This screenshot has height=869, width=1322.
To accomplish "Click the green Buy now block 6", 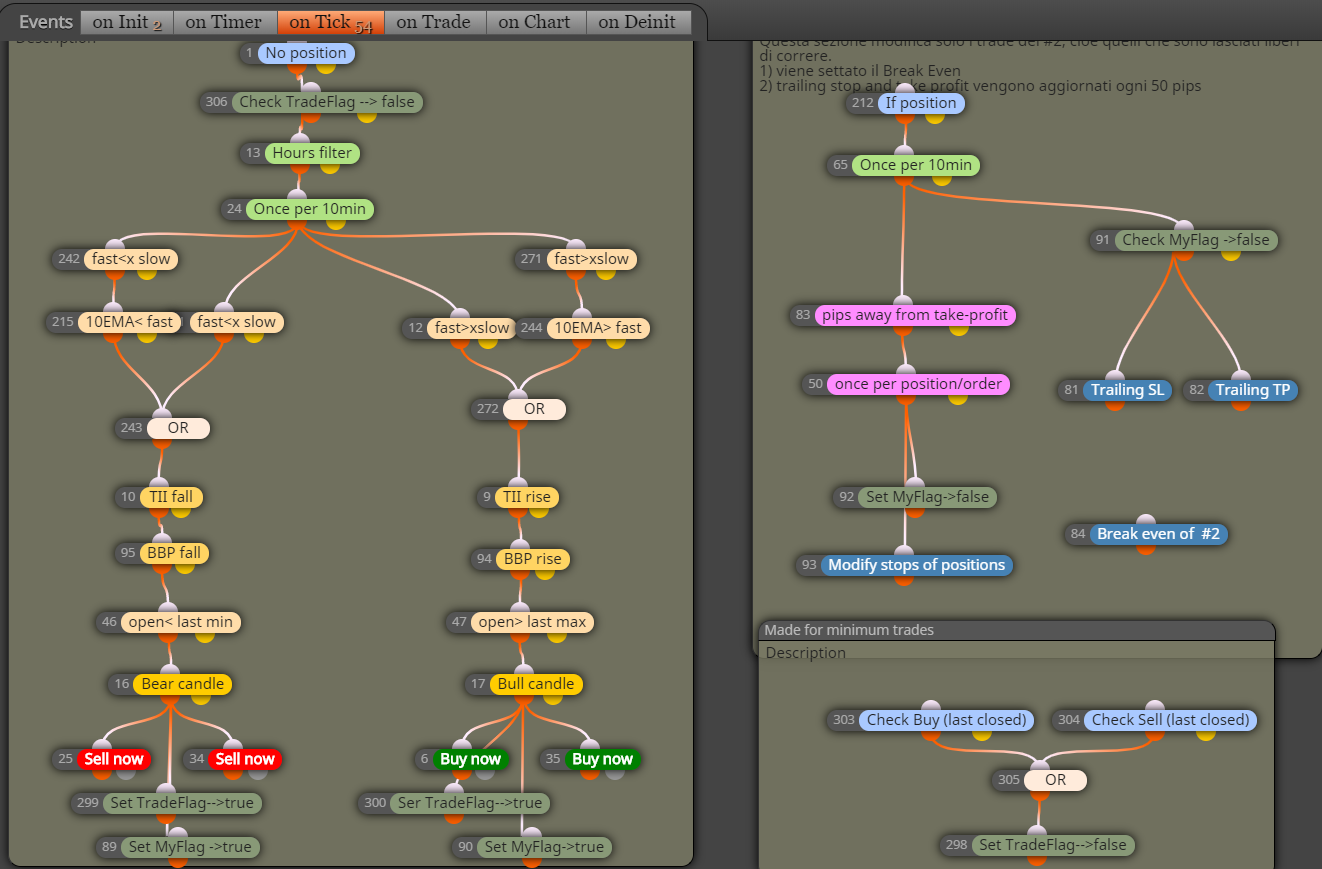I will click(470, 759).
